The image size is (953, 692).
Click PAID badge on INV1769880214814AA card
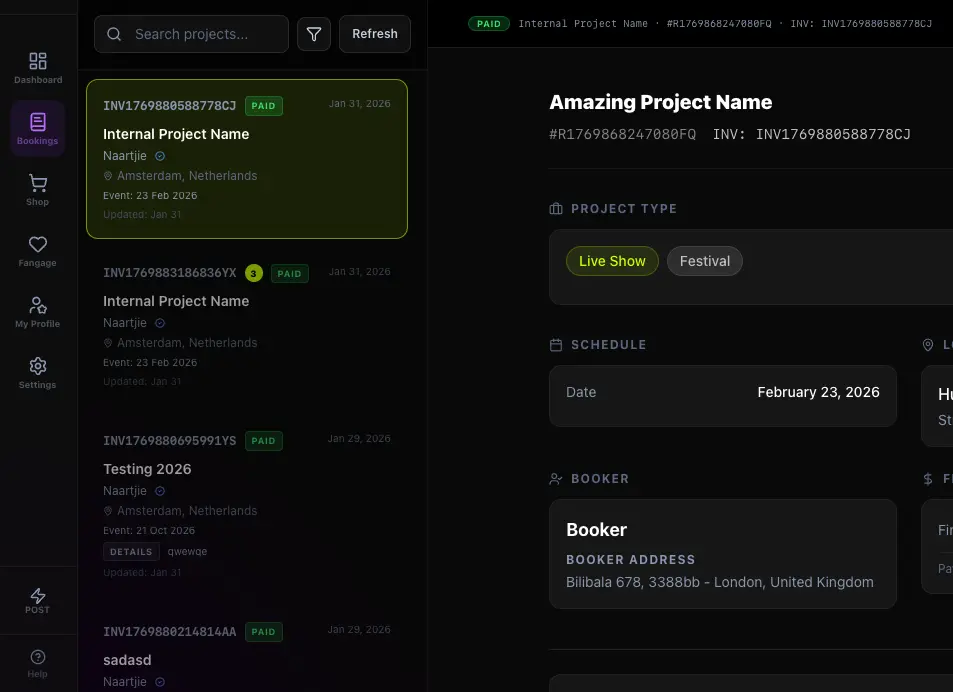click(x=264, y=632)
